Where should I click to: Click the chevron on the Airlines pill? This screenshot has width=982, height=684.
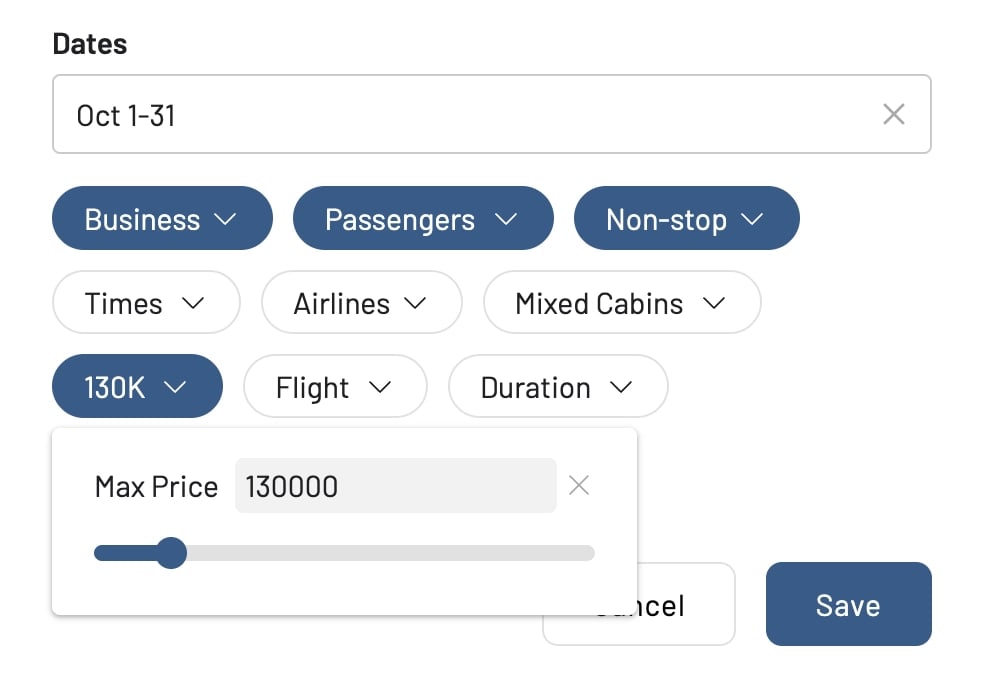click(414, 303)
